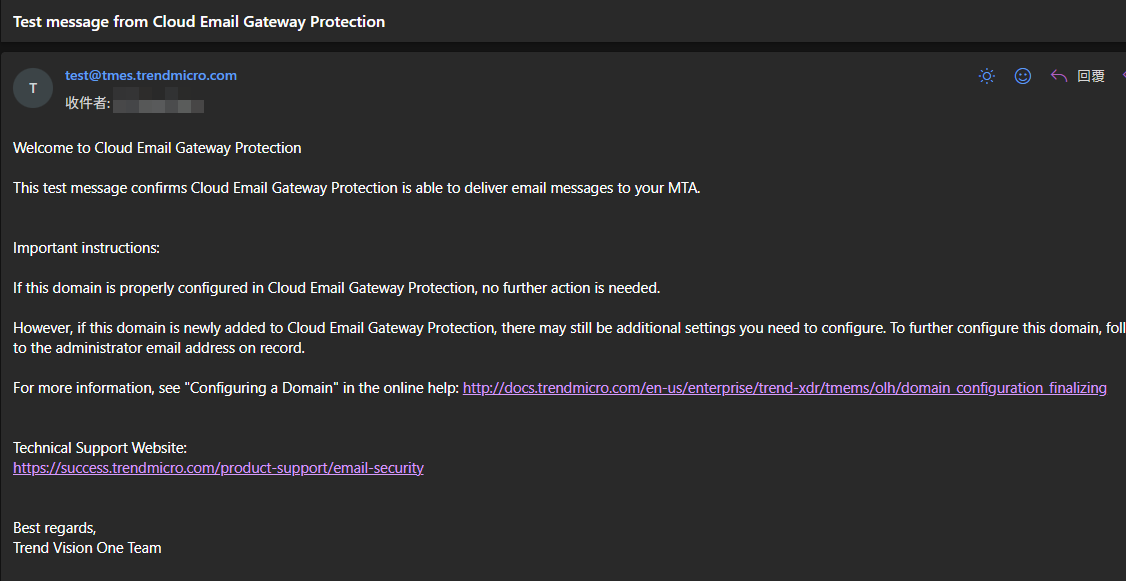Click the "no further action is needed" sentence

click(336, 288)
